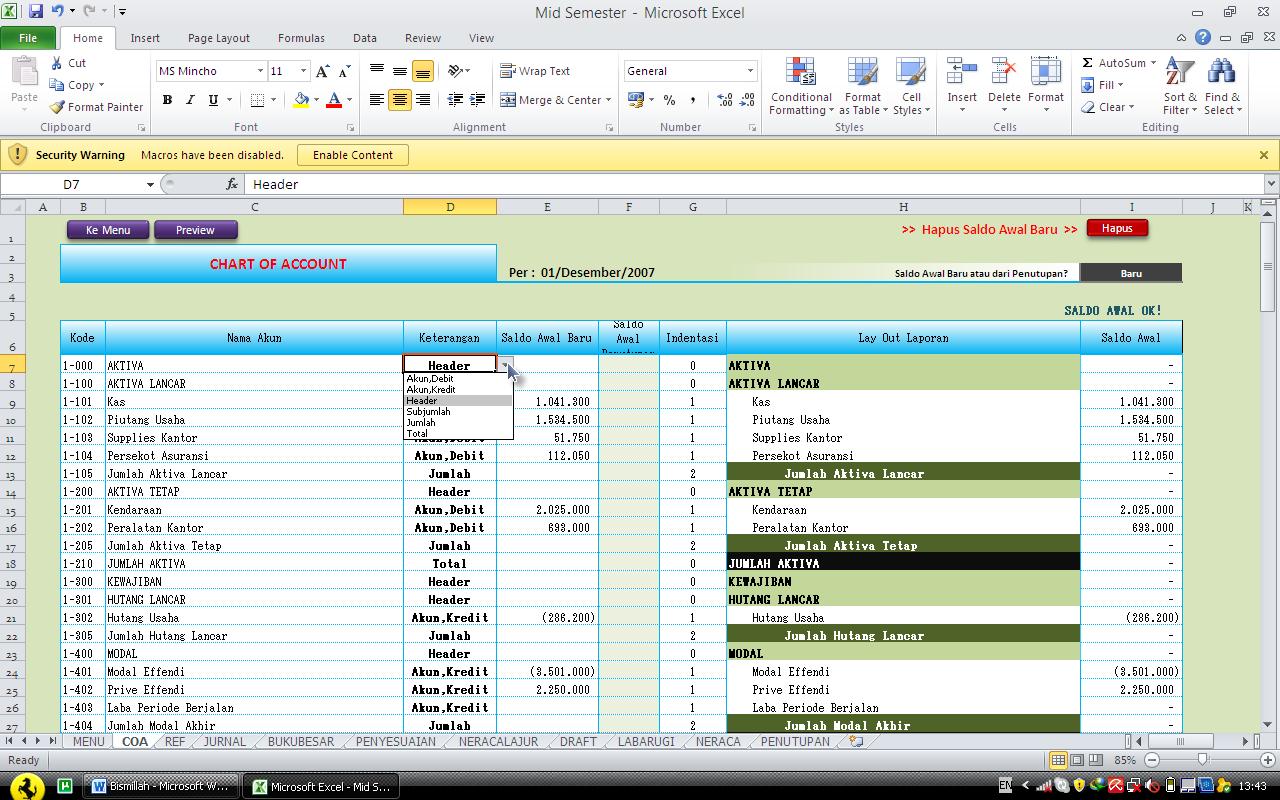
Task: Toggle Top Align
Action: click(x=377, y=71)
